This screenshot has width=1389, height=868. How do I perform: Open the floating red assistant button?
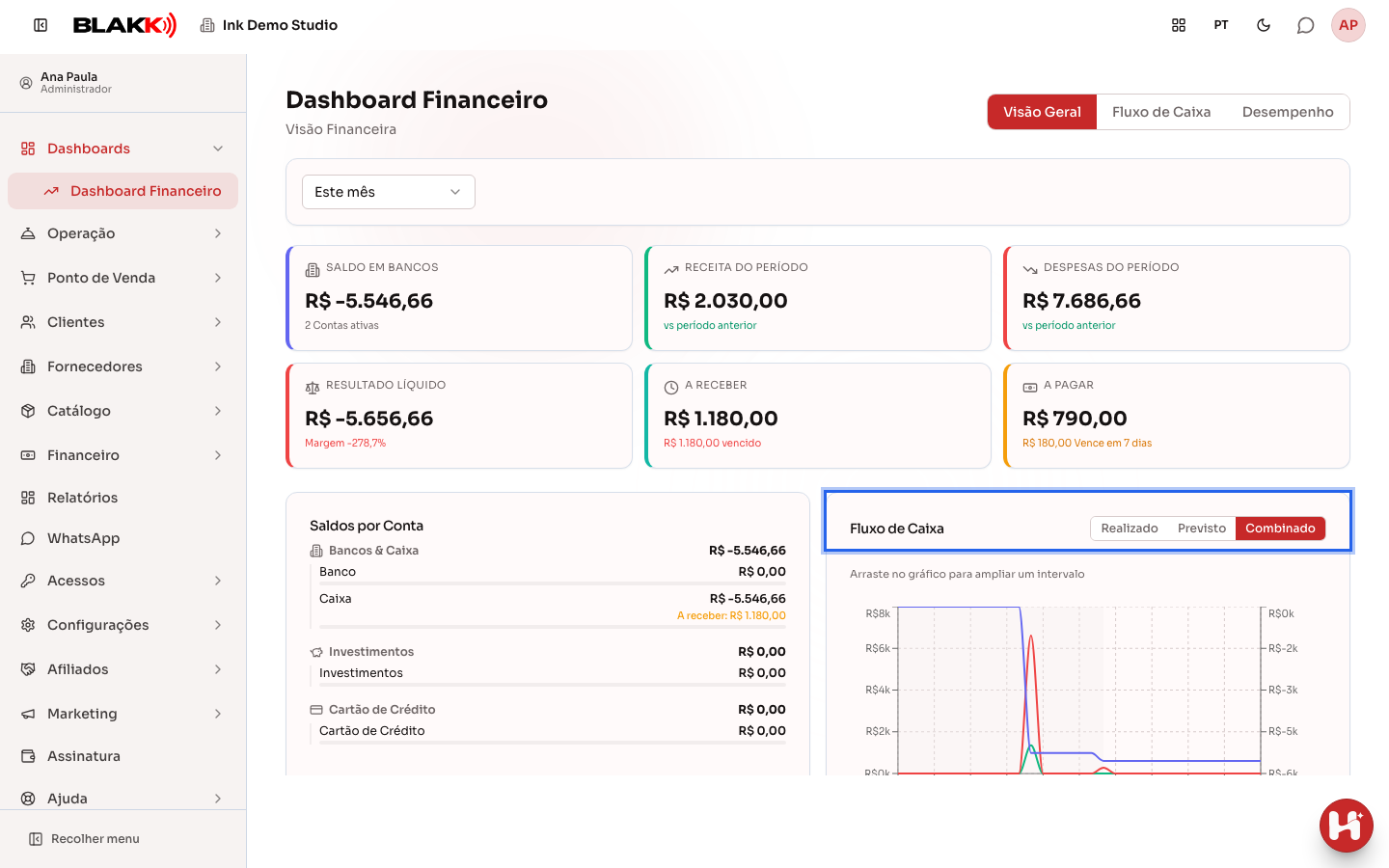click(x=1347, y=826)
